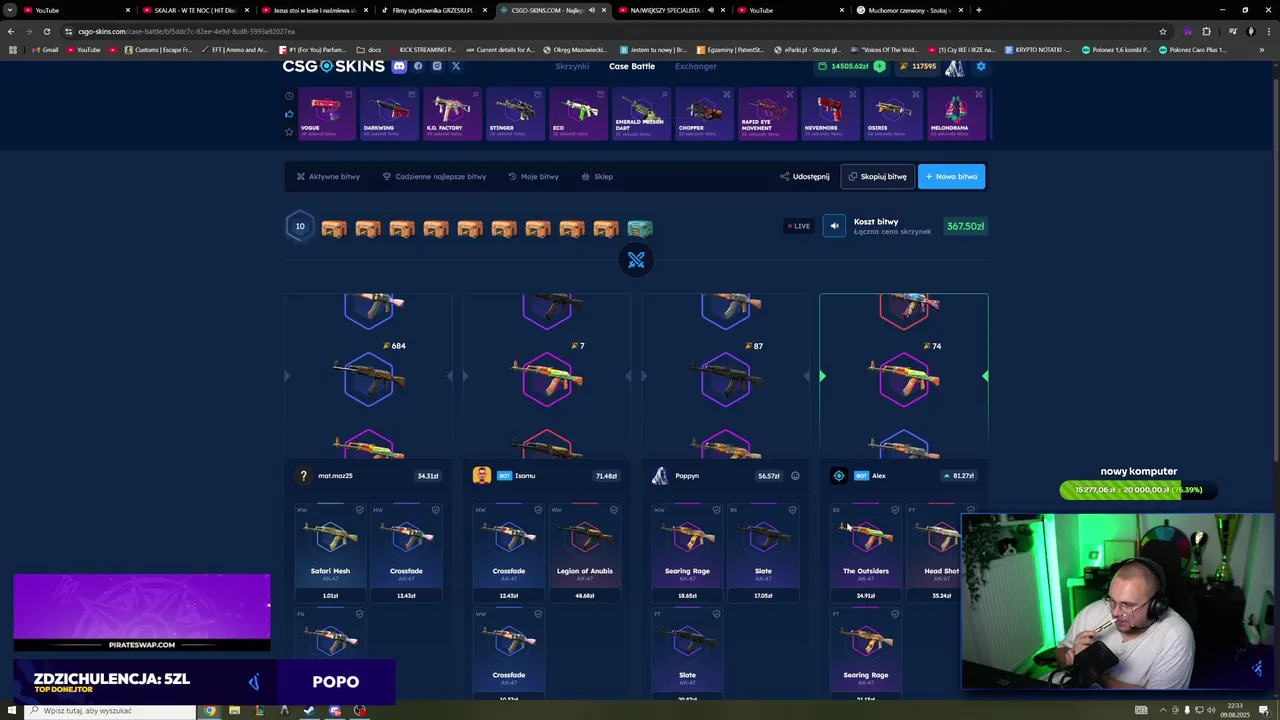Viewport: 1280px width, 720px height.
Task: Open the VOGUE drop card
Action: click(325, 114)
